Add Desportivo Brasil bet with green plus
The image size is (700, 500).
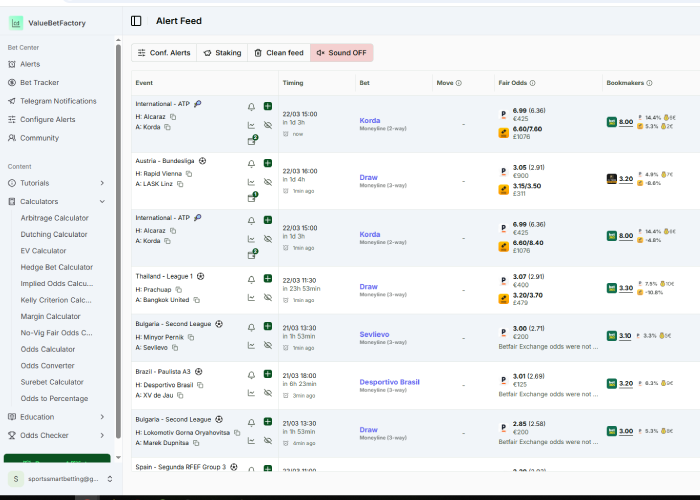268,374
